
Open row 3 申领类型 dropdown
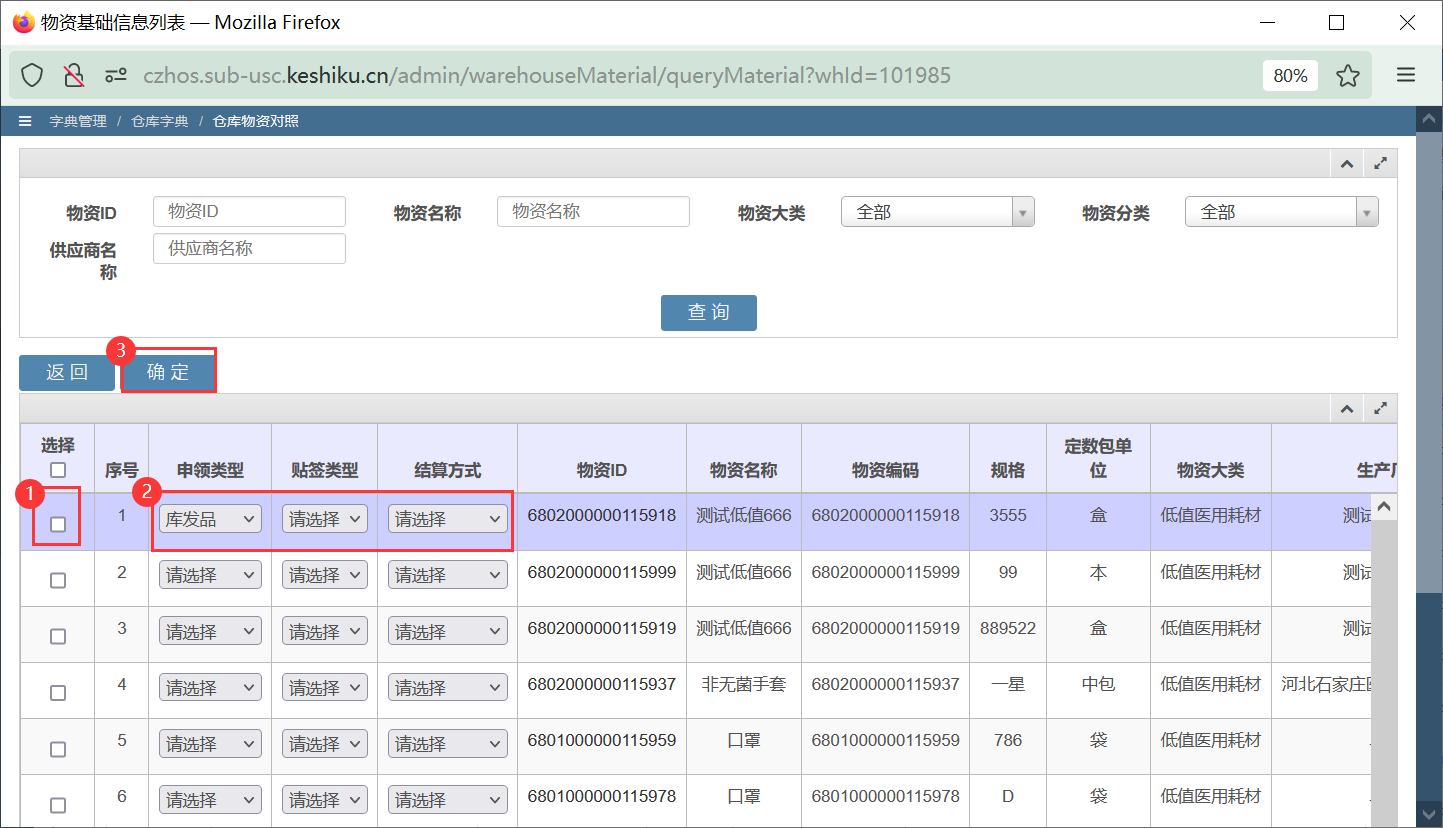click(210, 632)
